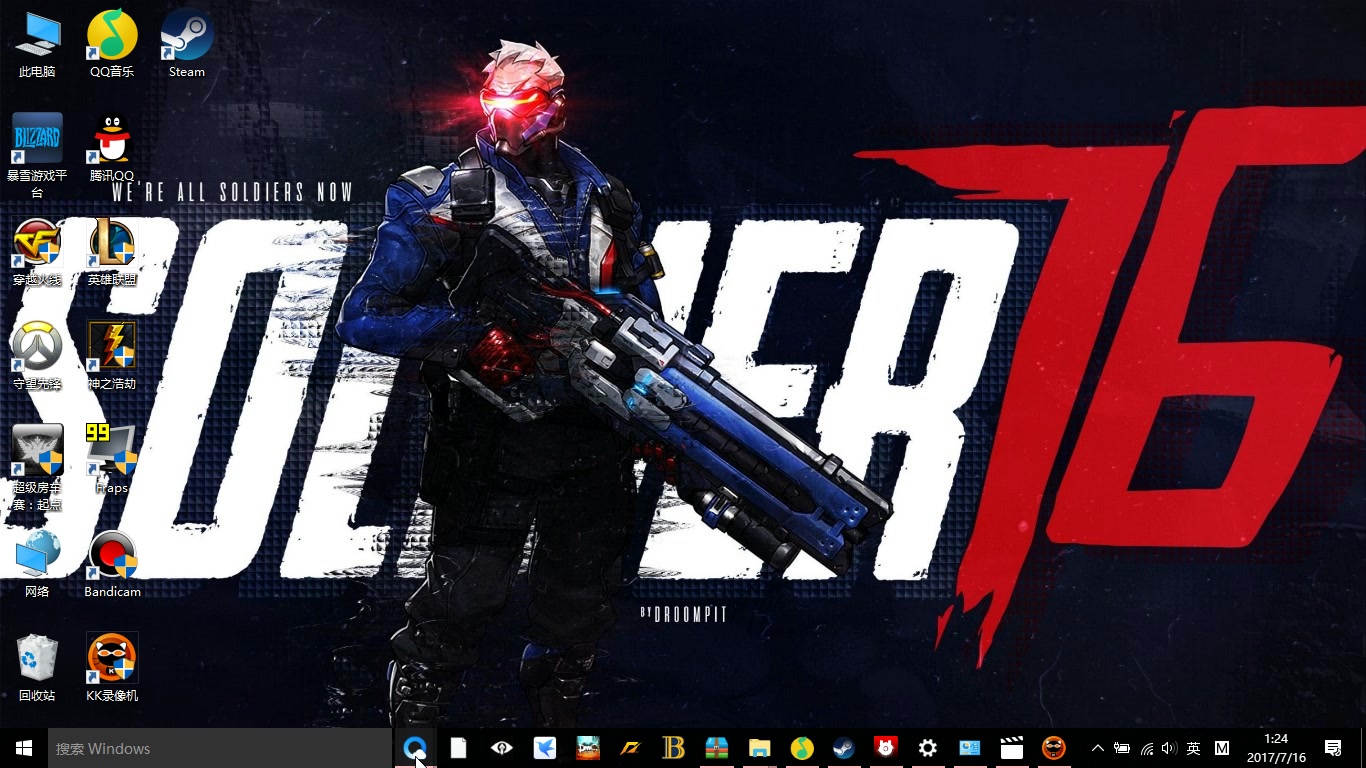
Task: Open the KK录像机 desktop shortcut
Action: [112, 669]
